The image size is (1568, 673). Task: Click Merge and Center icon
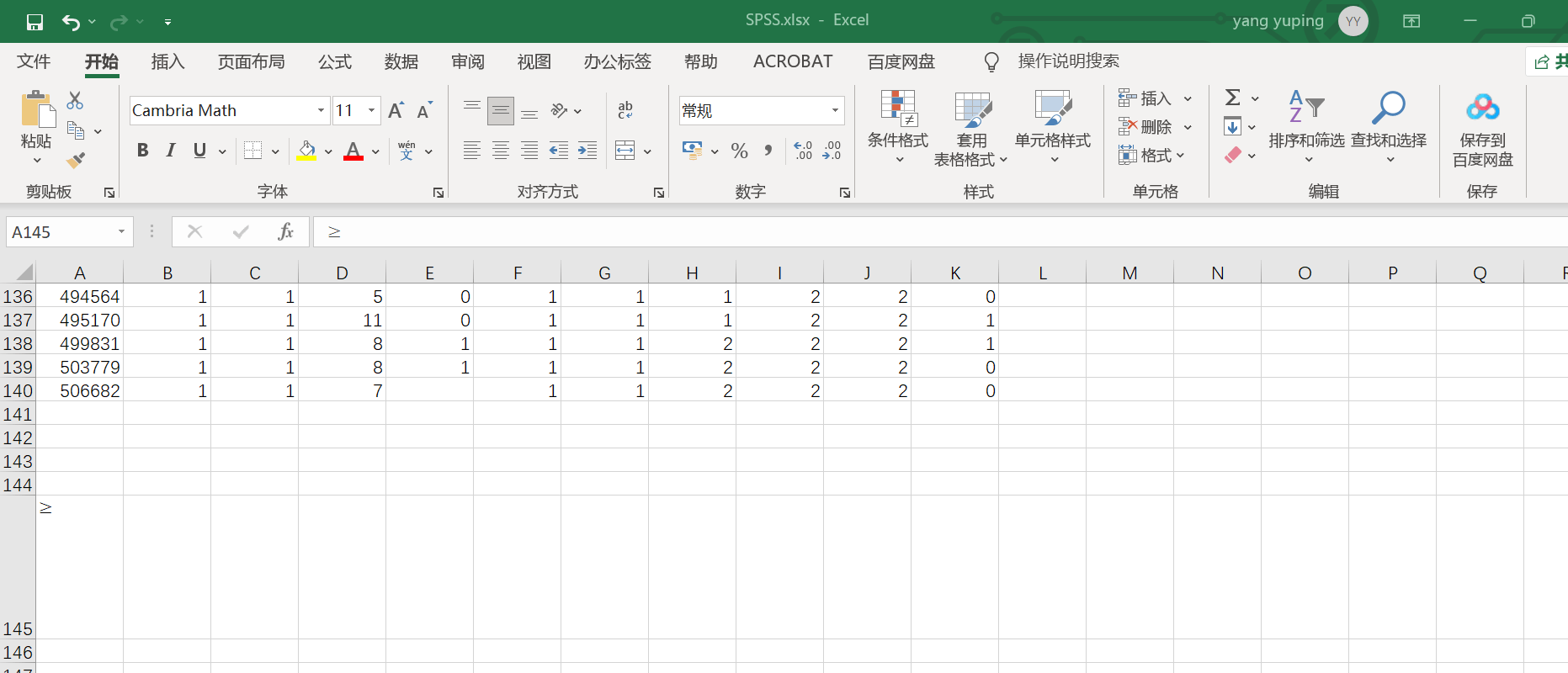coord(625,151)
